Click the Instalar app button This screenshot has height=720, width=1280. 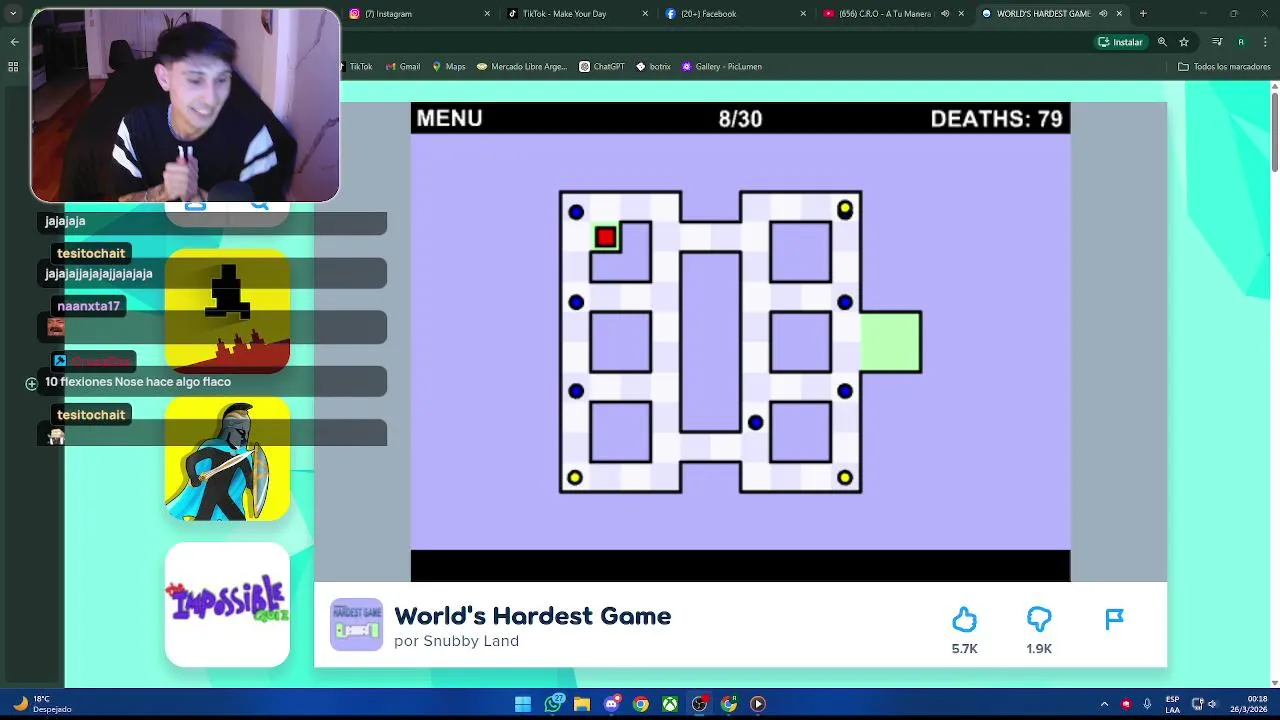1121,42
